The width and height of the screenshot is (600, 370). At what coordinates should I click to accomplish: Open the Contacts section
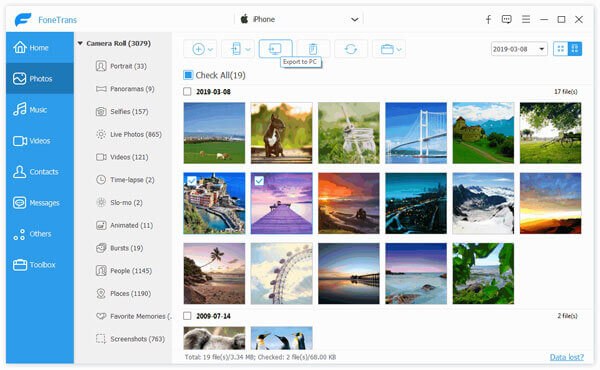click(39, 171)
